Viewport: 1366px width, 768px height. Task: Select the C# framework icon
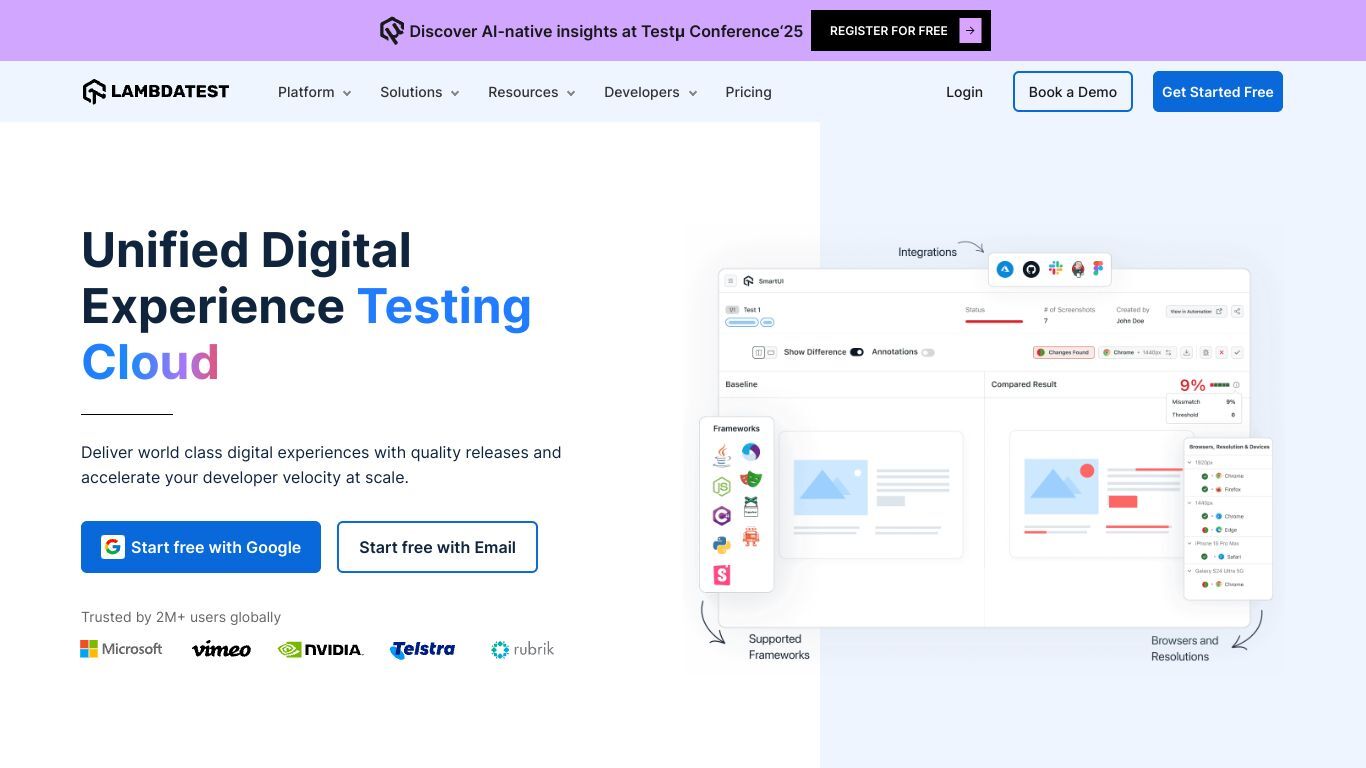[722, 516]
